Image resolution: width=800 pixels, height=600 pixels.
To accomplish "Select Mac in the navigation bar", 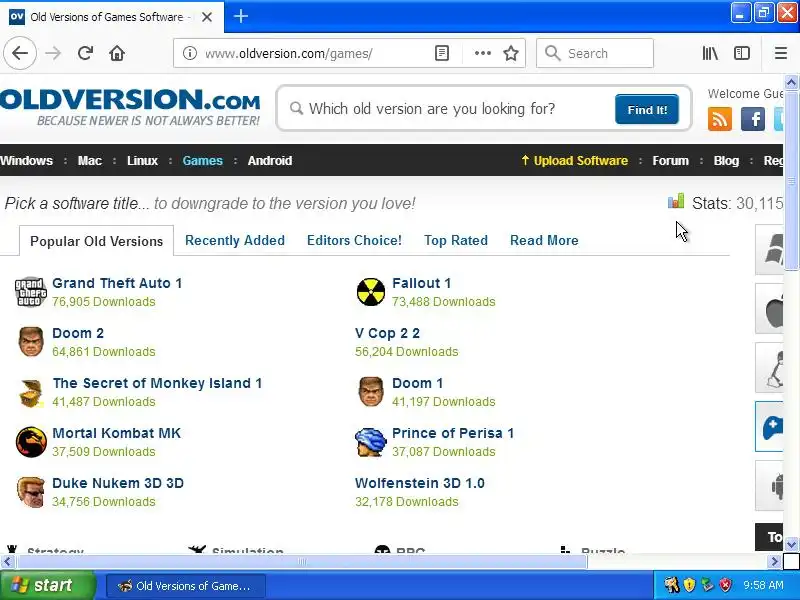I will click(89, 161).
